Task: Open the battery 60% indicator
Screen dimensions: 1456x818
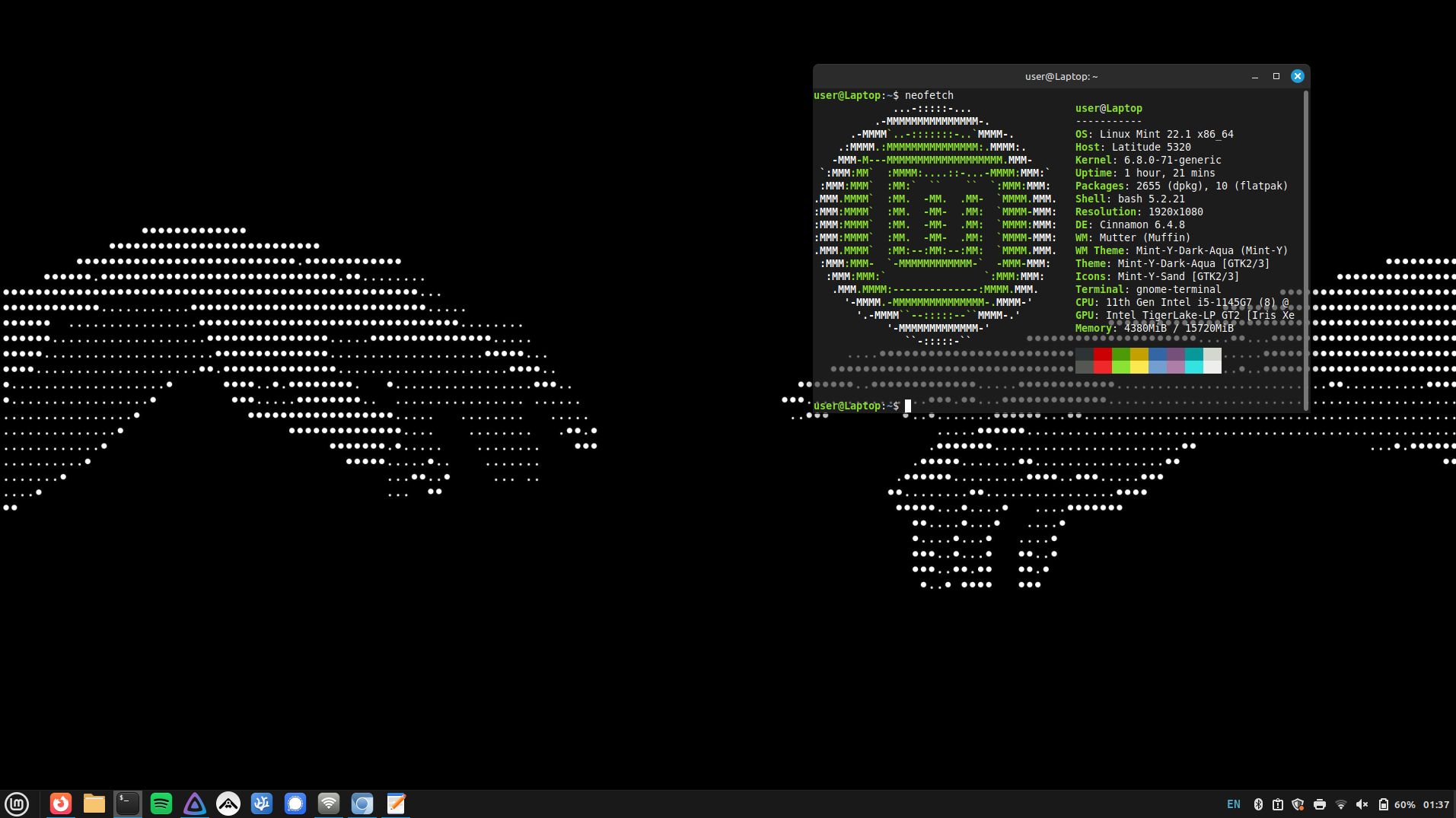Action: (x=1397, y=804)
